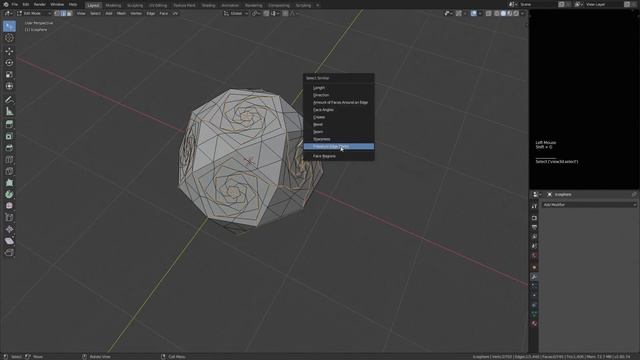
Task: Select the Move tool
Action: pos(9,51)
